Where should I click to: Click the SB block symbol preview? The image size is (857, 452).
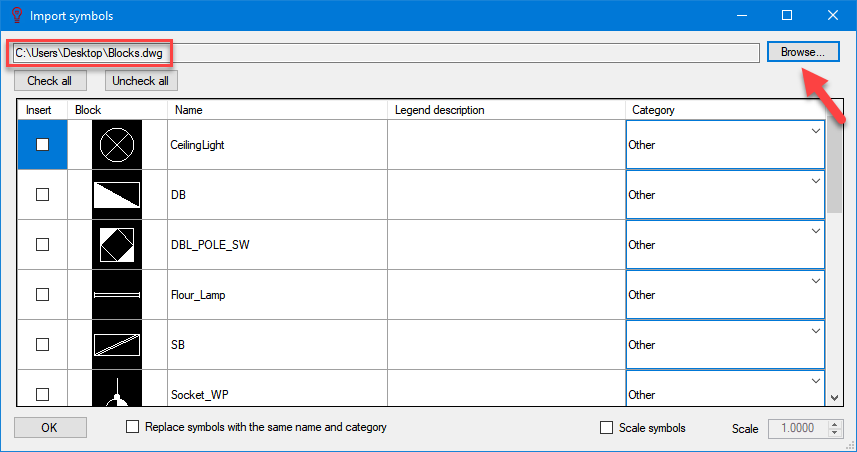(117, 345)
